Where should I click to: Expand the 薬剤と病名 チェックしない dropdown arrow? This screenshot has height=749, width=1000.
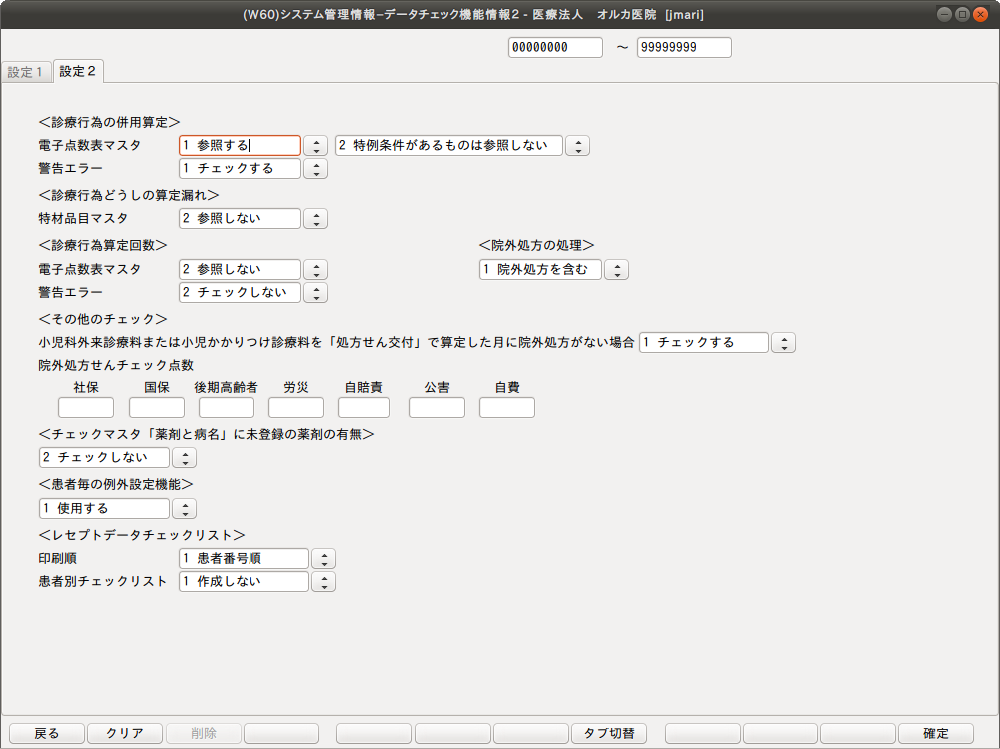(184, 458)
